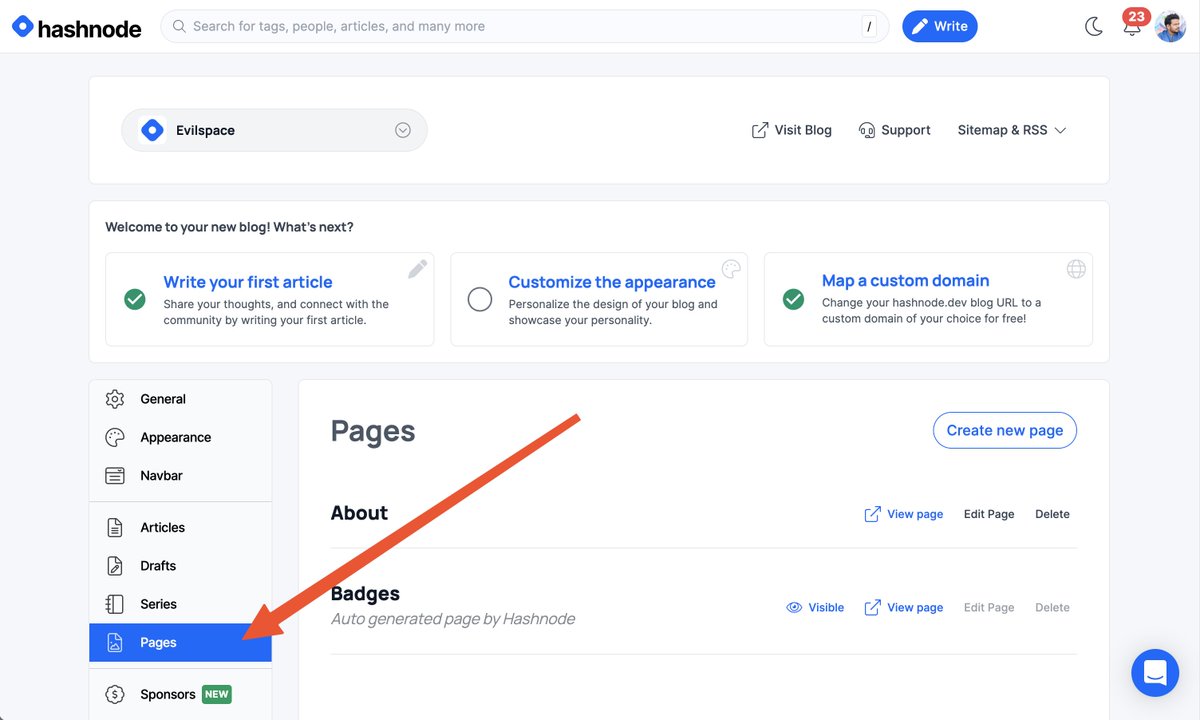1200x720 pixels.
Task: Click About row's external-link icon
Action: point(873,514)
